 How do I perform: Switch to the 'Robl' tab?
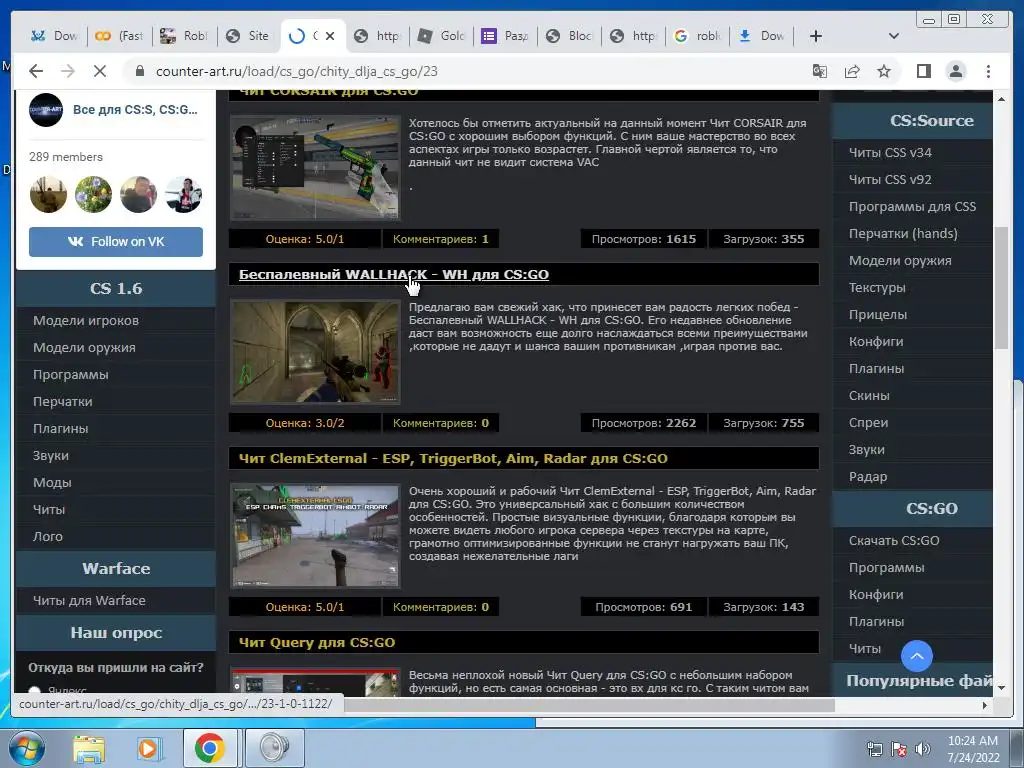click(x=184, y=36)
